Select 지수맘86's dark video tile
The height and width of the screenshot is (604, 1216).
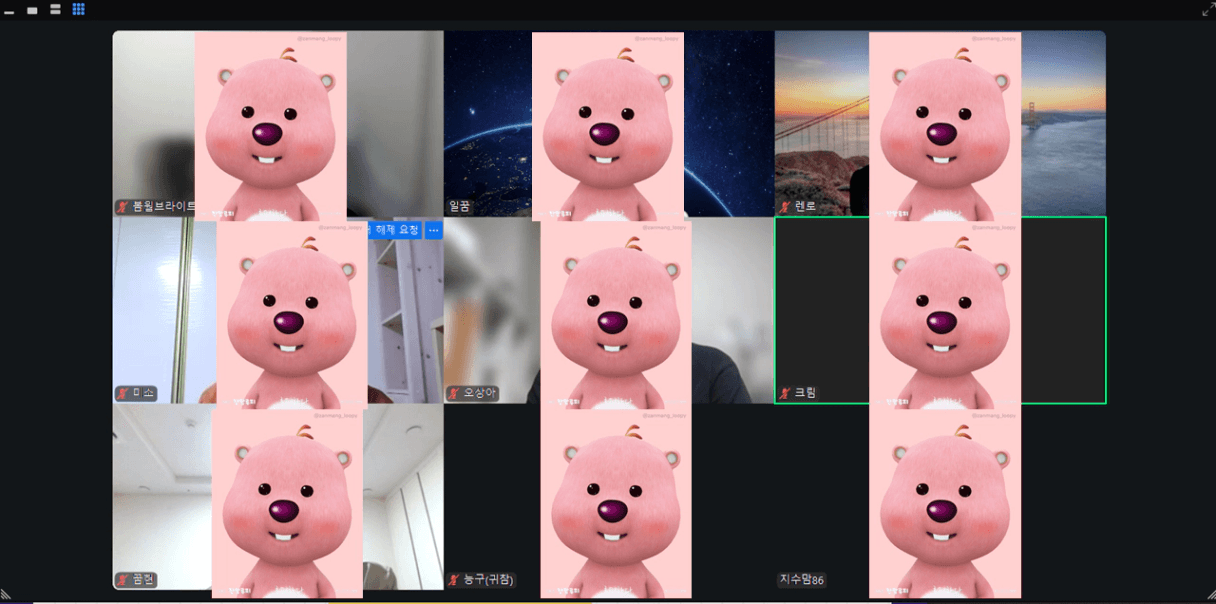(940, 497)
